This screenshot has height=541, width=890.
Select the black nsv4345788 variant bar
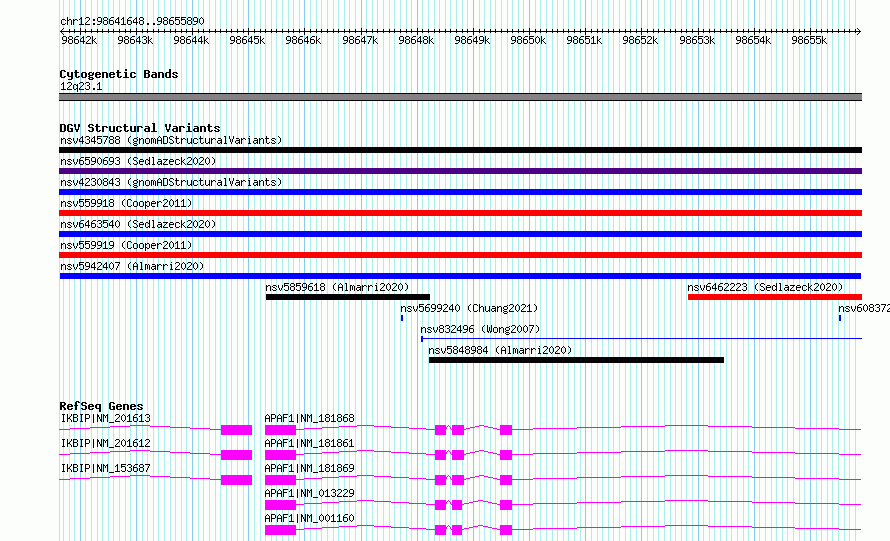click(x=460, y=150)
